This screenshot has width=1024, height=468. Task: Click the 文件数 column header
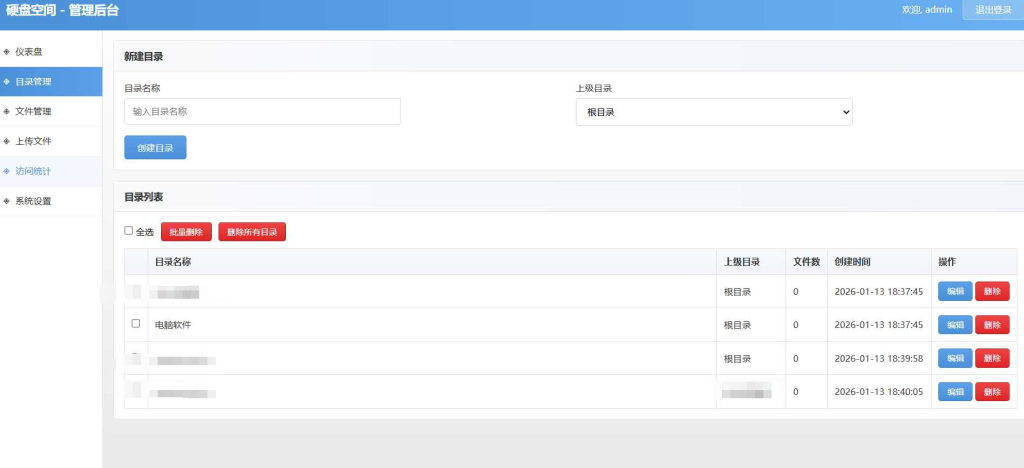click(807, 262)
